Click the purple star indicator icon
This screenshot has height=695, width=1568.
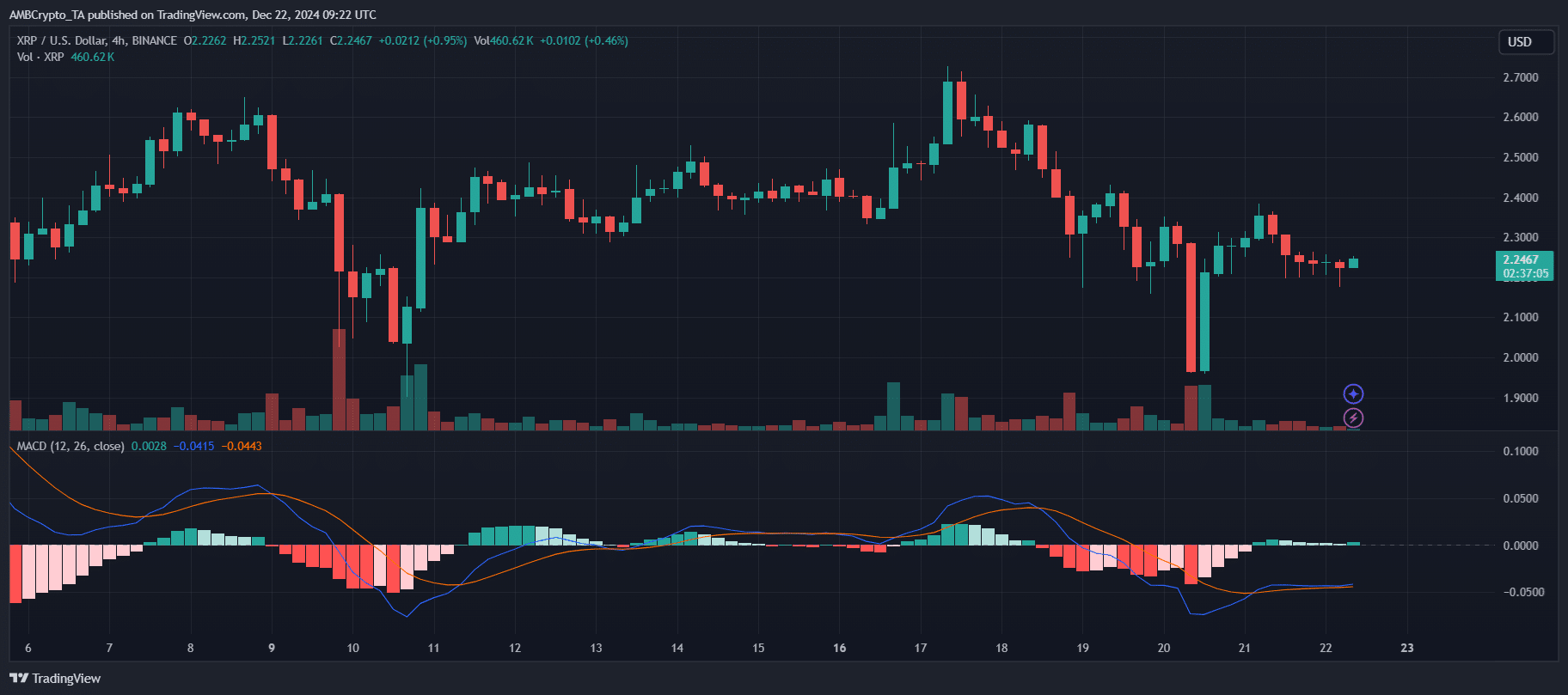[x=1353, y=394]
